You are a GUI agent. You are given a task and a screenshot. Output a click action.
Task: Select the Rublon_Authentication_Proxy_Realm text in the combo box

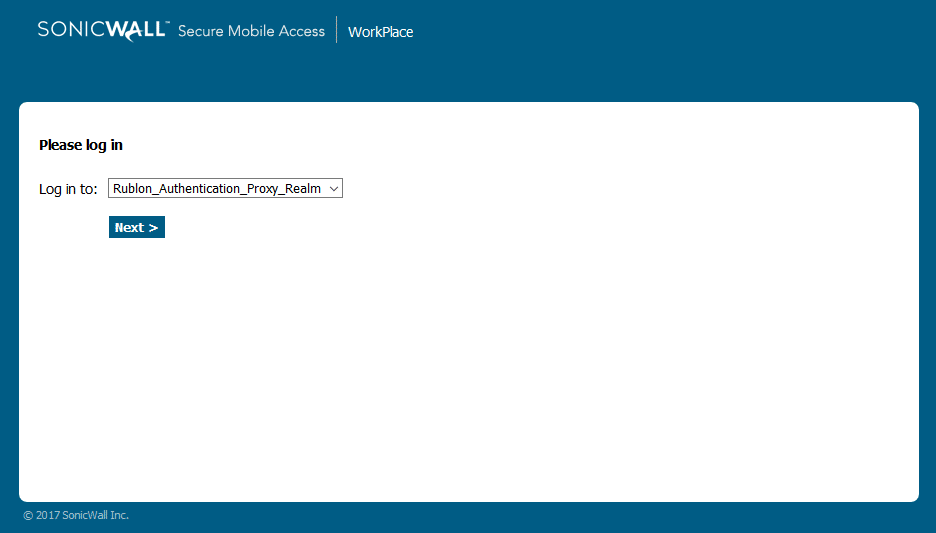(x=216, y=188)
